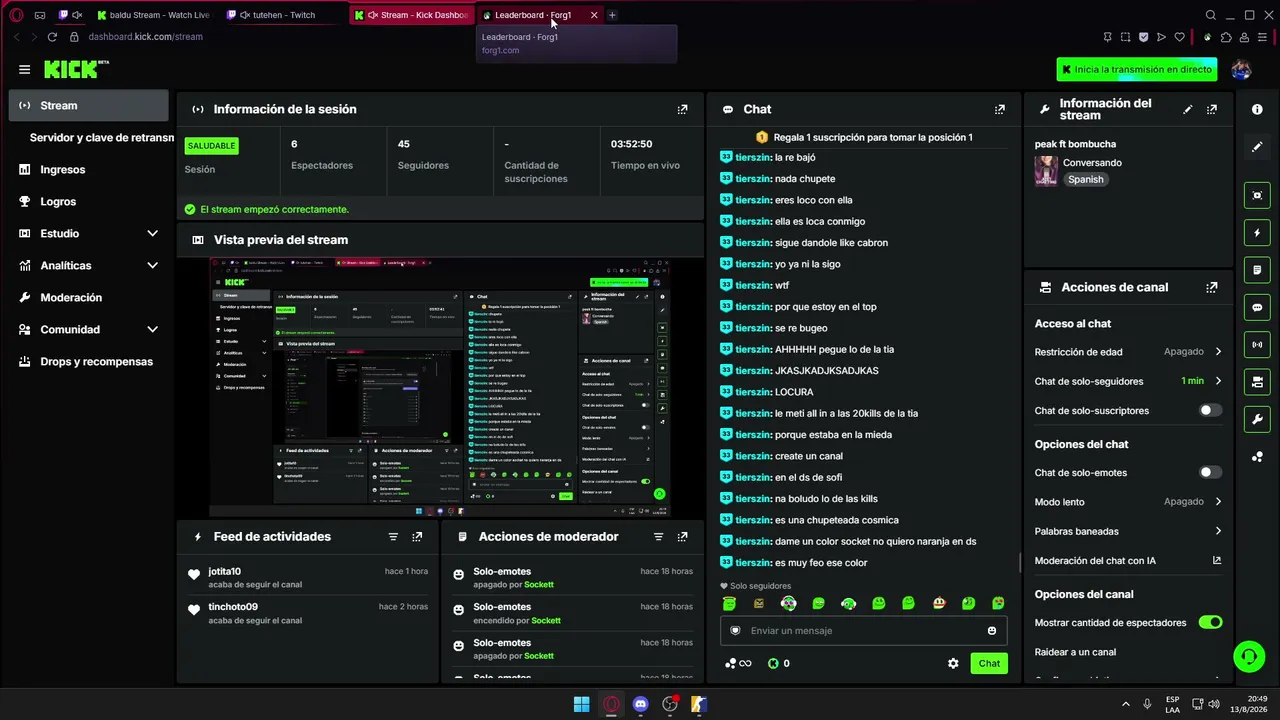Image resolution: width=1280 pixels, height=720 pixels.
Task: Click Raidear a un canal
Action: [x=1075, y=652]
